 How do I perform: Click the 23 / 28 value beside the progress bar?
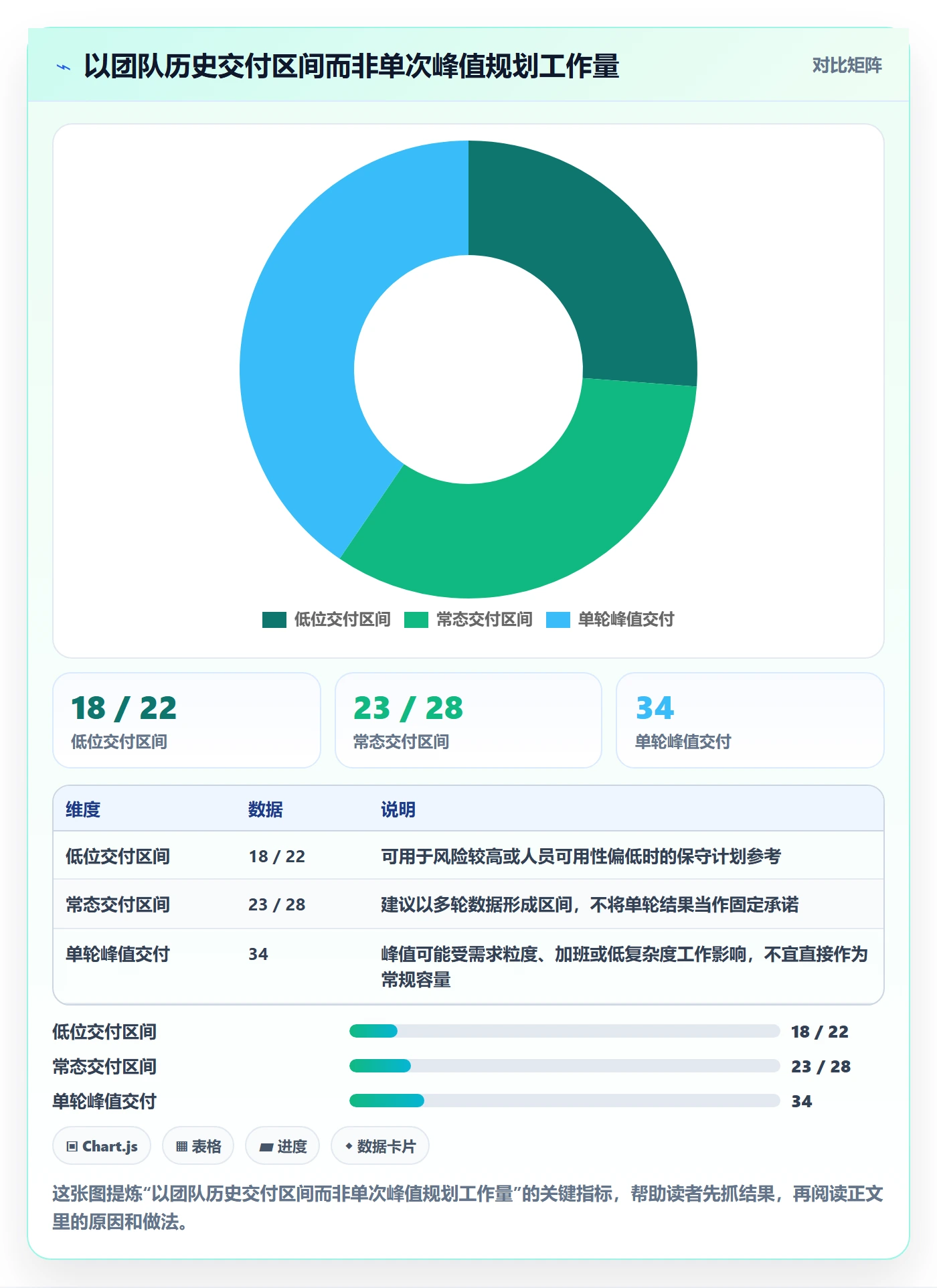pyautogui.click(x=821, y=1066)
